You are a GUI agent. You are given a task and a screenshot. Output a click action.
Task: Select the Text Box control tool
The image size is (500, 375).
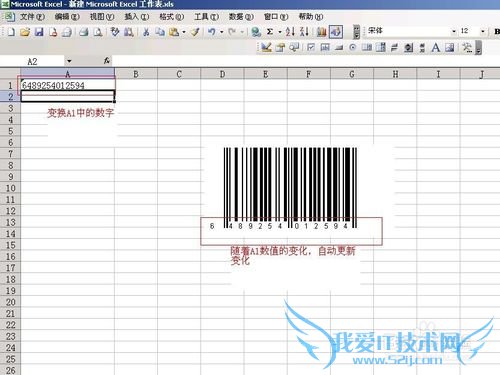pos(325,48)
